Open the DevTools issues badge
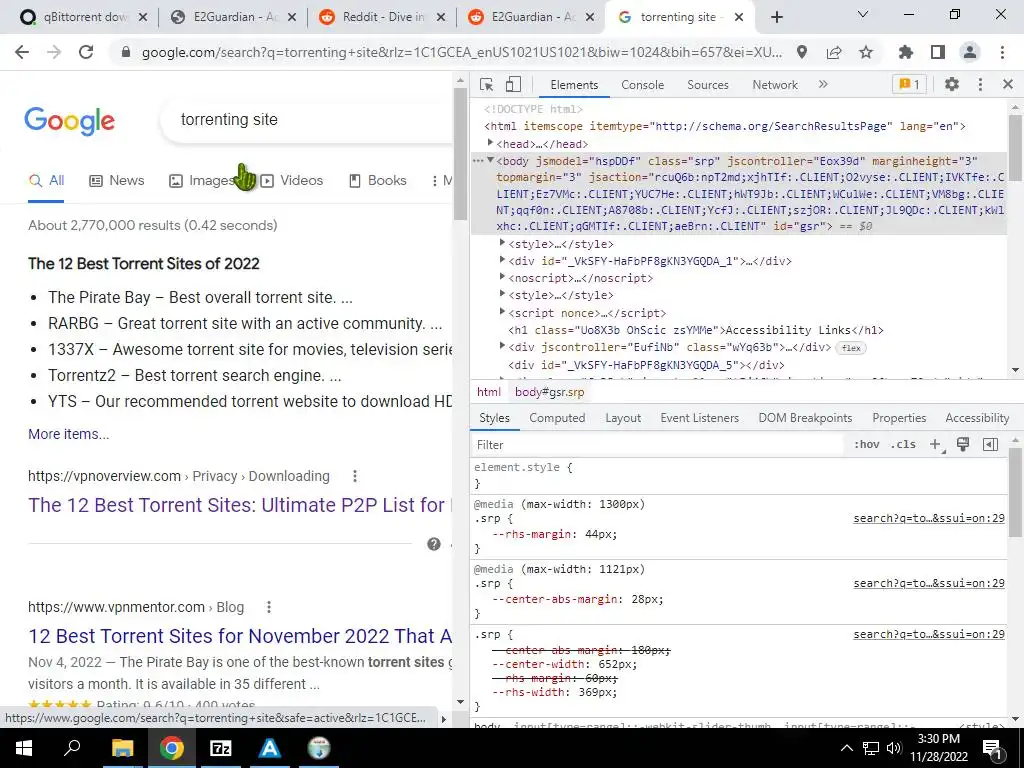This screenshot has height=768, width=1024. click(909, 84)
